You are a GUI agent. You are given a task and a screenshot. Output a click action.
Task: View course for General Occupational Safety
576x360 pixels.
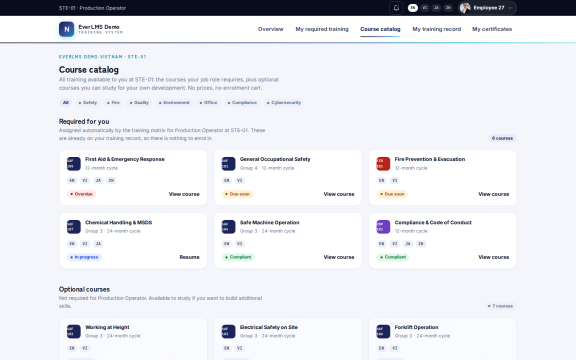pos(339,194)
